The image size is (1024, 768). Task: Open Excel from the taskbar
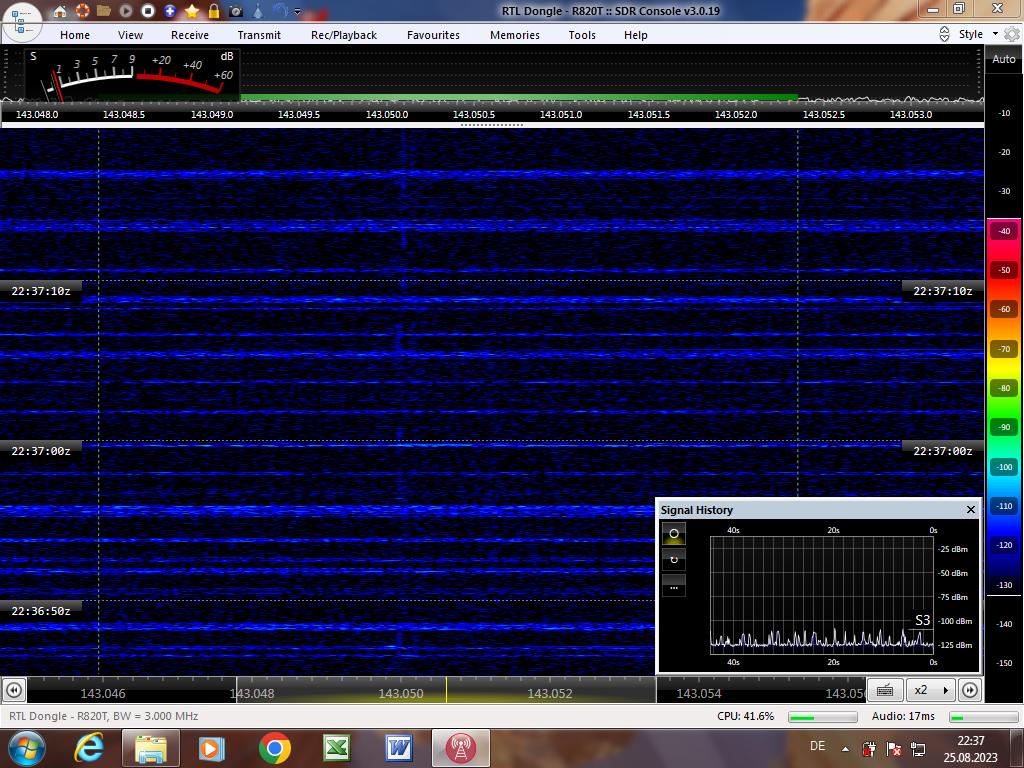click(337, 748)
